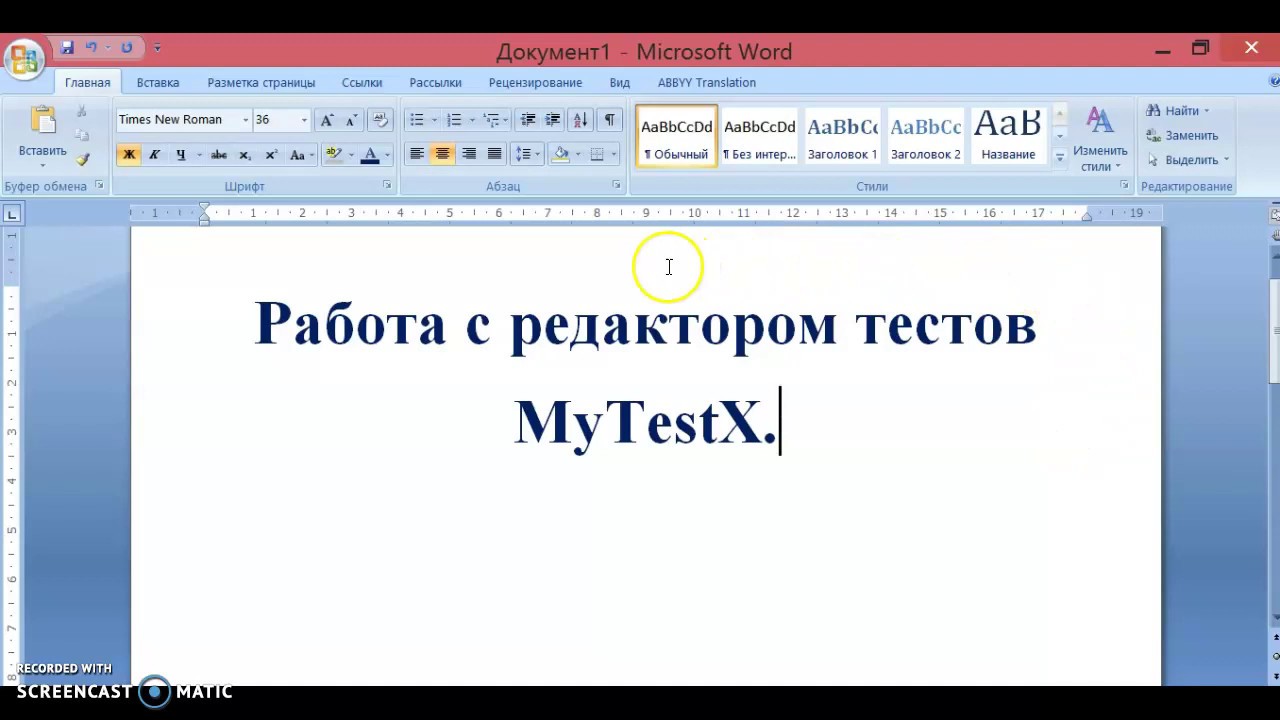
Task: Switch to the Разметка страницы tab
Action: click(261, 83)
